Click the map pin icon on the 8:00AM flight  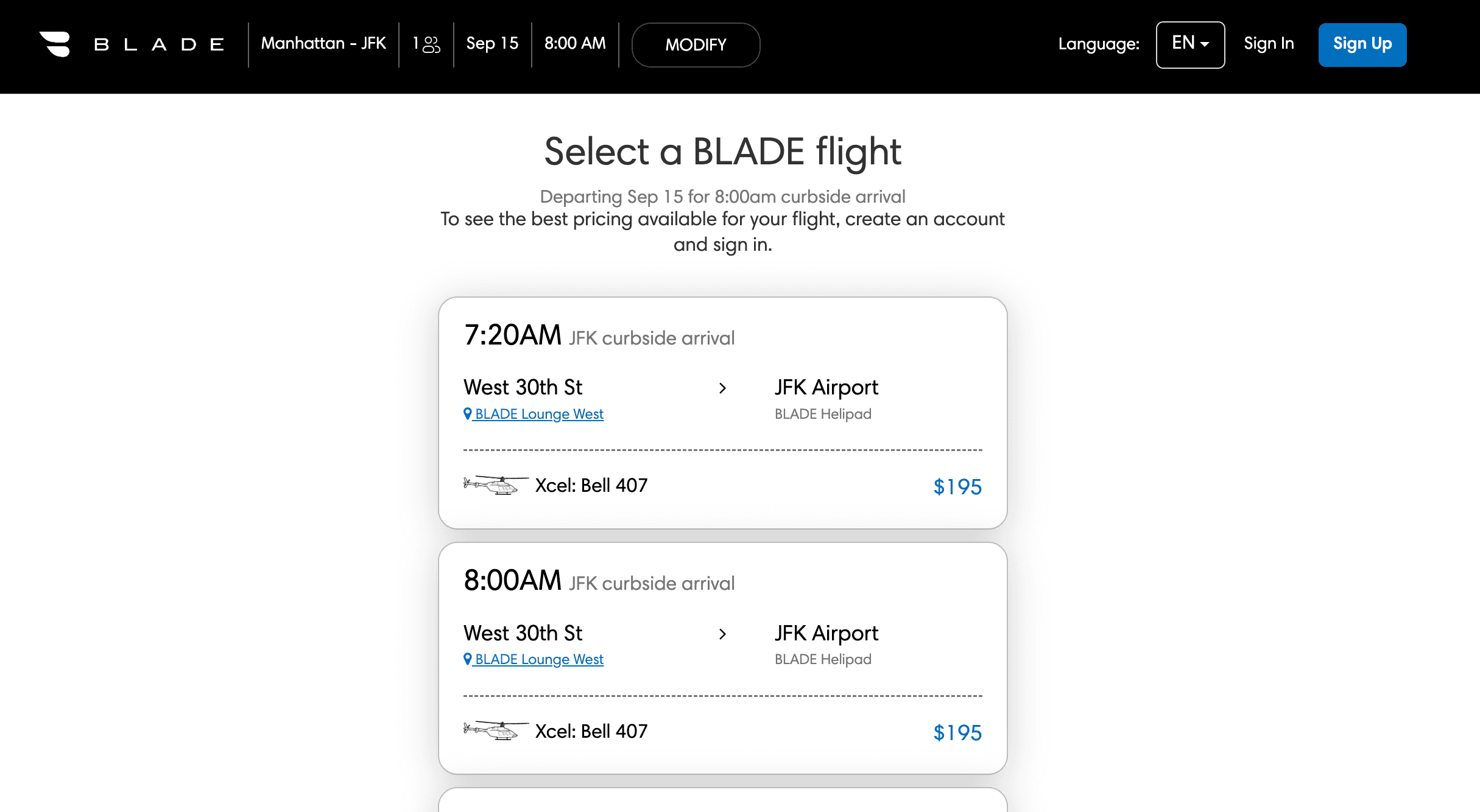[x=468, y=659]
